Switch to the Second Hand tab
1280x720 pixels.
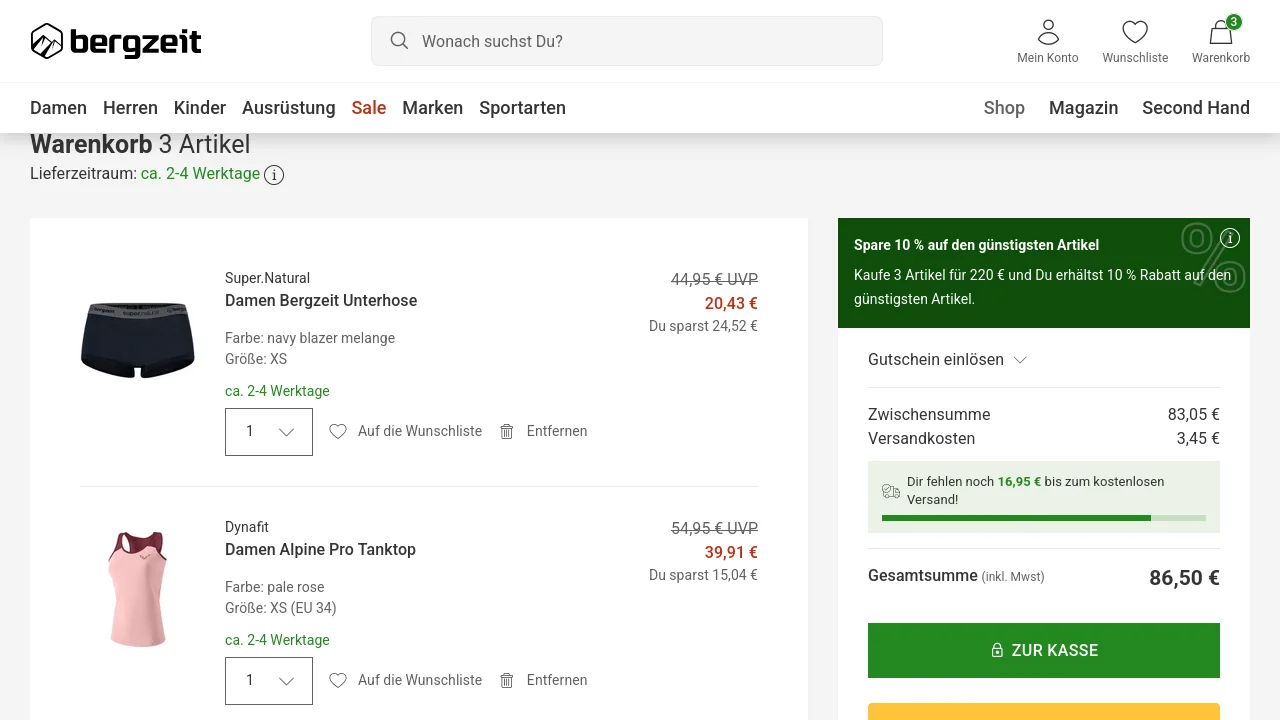tap(1196, 108)
